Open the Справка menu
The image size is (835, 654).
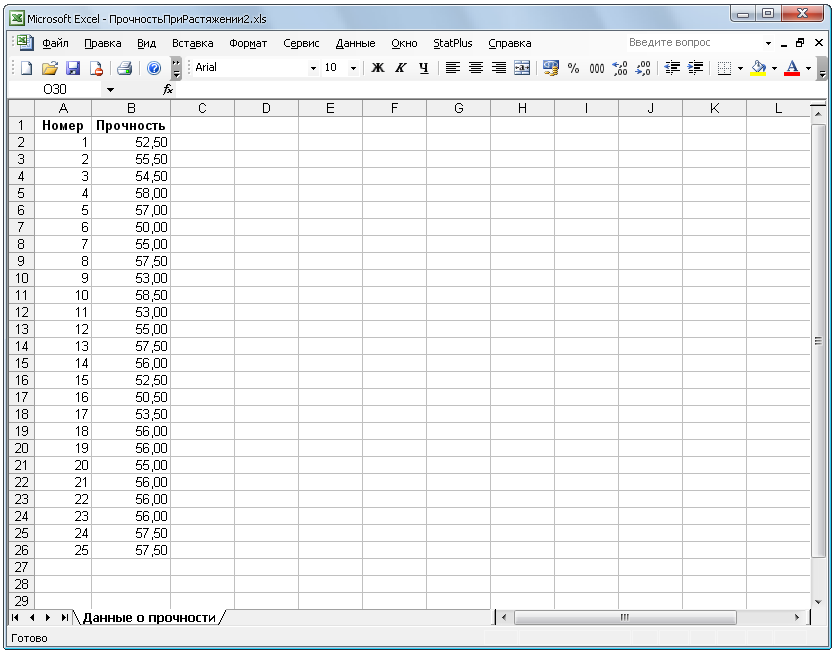(510, 43)
